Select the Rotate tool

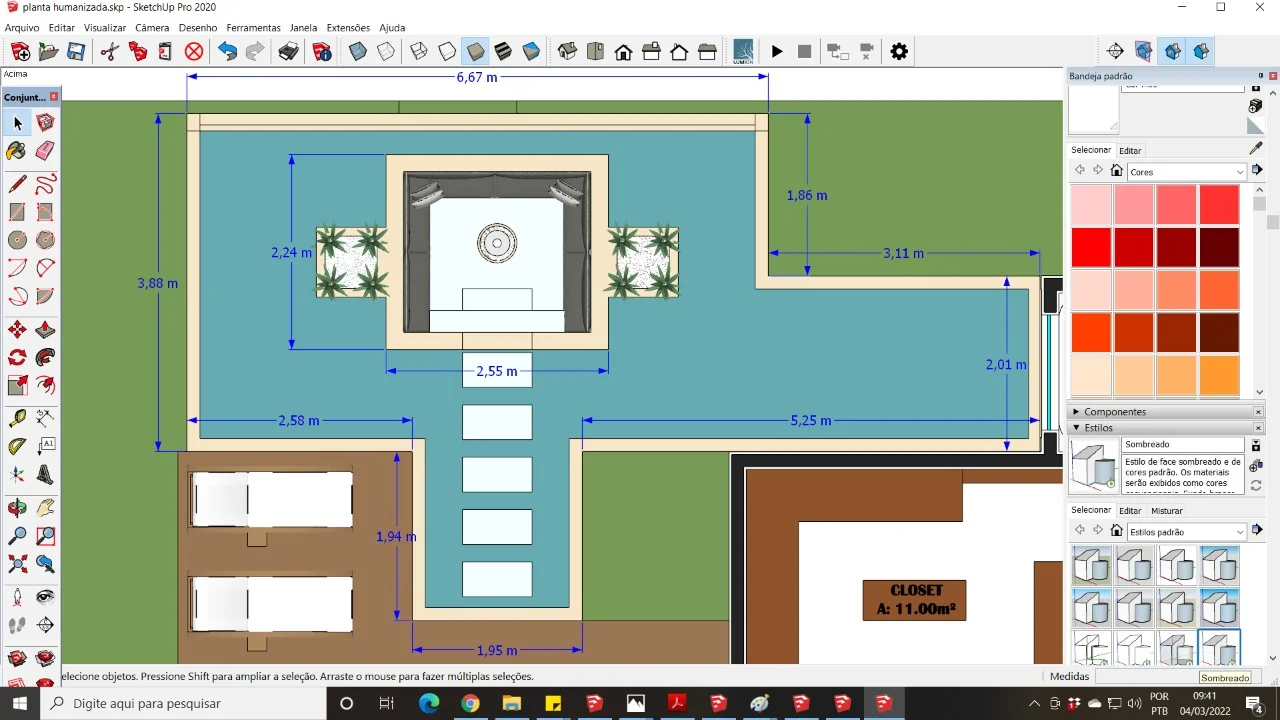[x=17, y=358]
